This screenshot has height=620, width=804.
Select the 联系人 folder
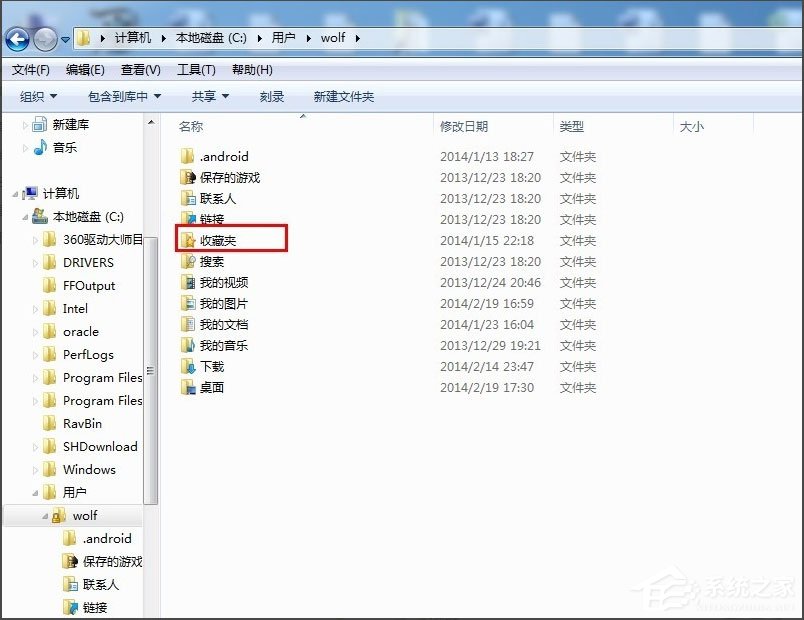pos(211,198)
